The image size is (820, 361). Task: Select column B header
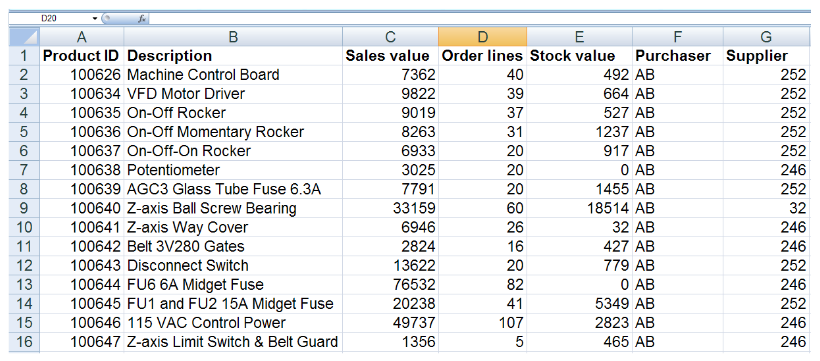233,37
